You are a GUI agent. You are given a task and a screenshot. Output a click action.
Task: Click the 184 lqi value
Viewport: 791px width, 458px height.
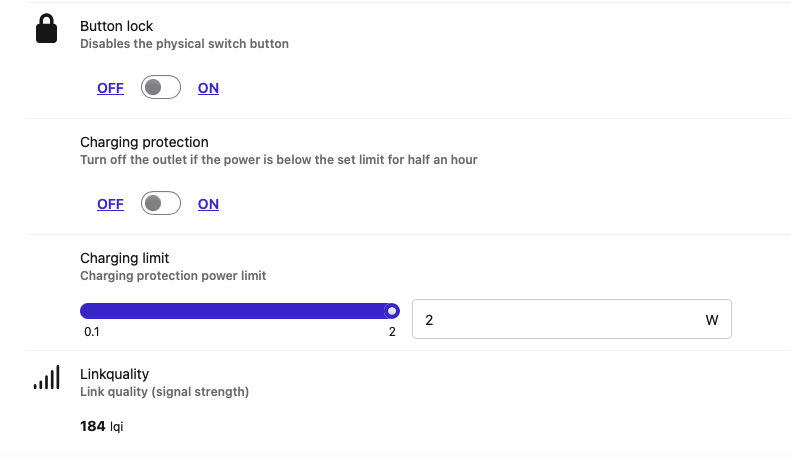pyautogui.click(x=101, y=426)
